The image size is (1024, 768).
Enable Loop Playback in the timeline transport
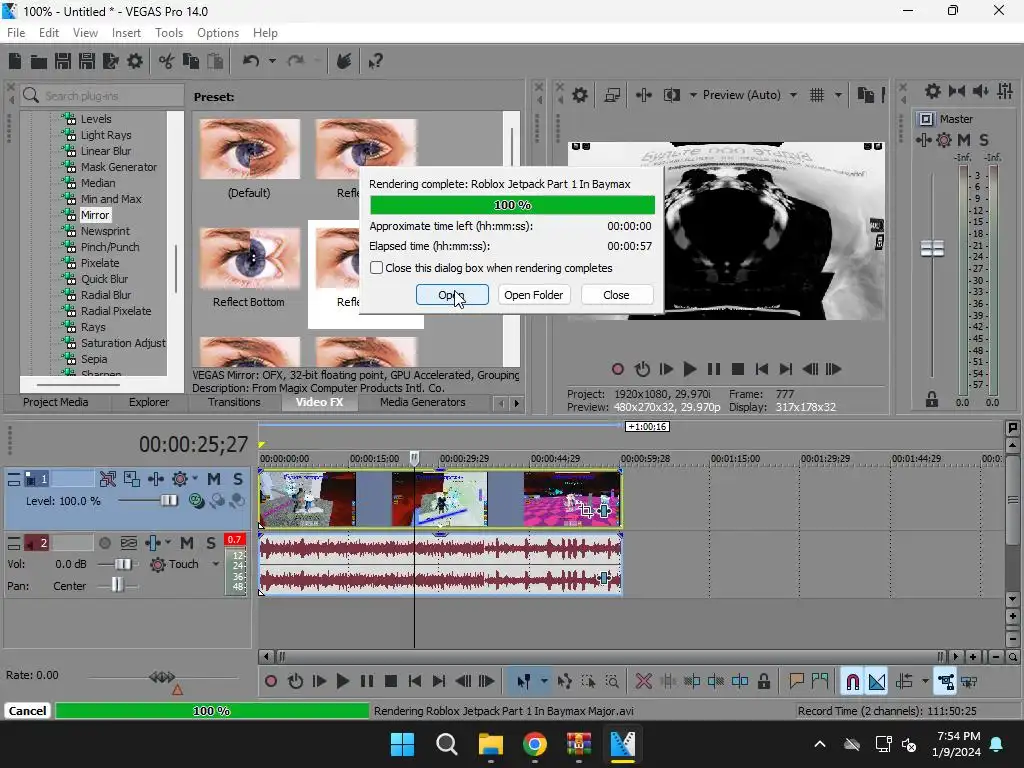pyautogui.click(x=295, y=682)
